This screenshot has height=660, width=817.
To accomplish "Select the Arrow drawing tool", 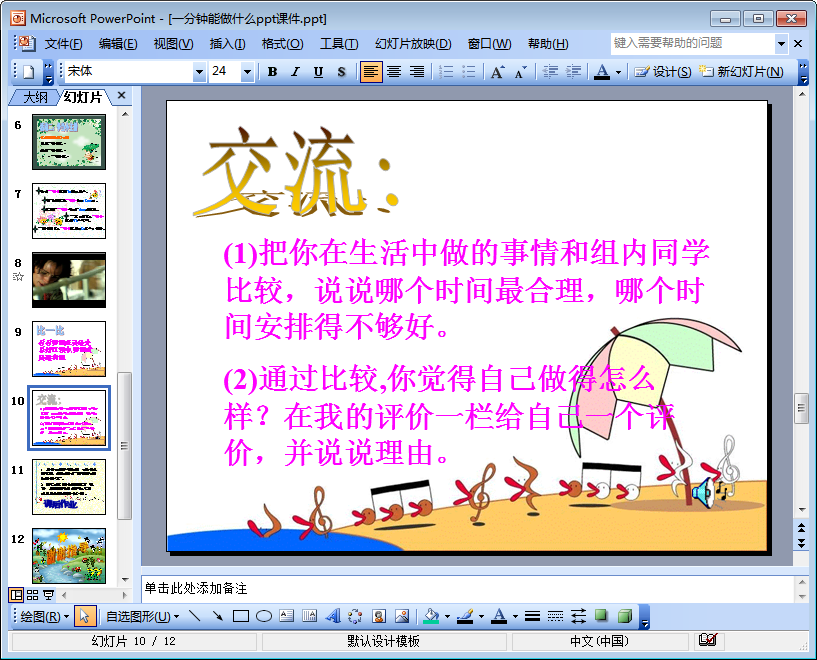I will (217, 617).
